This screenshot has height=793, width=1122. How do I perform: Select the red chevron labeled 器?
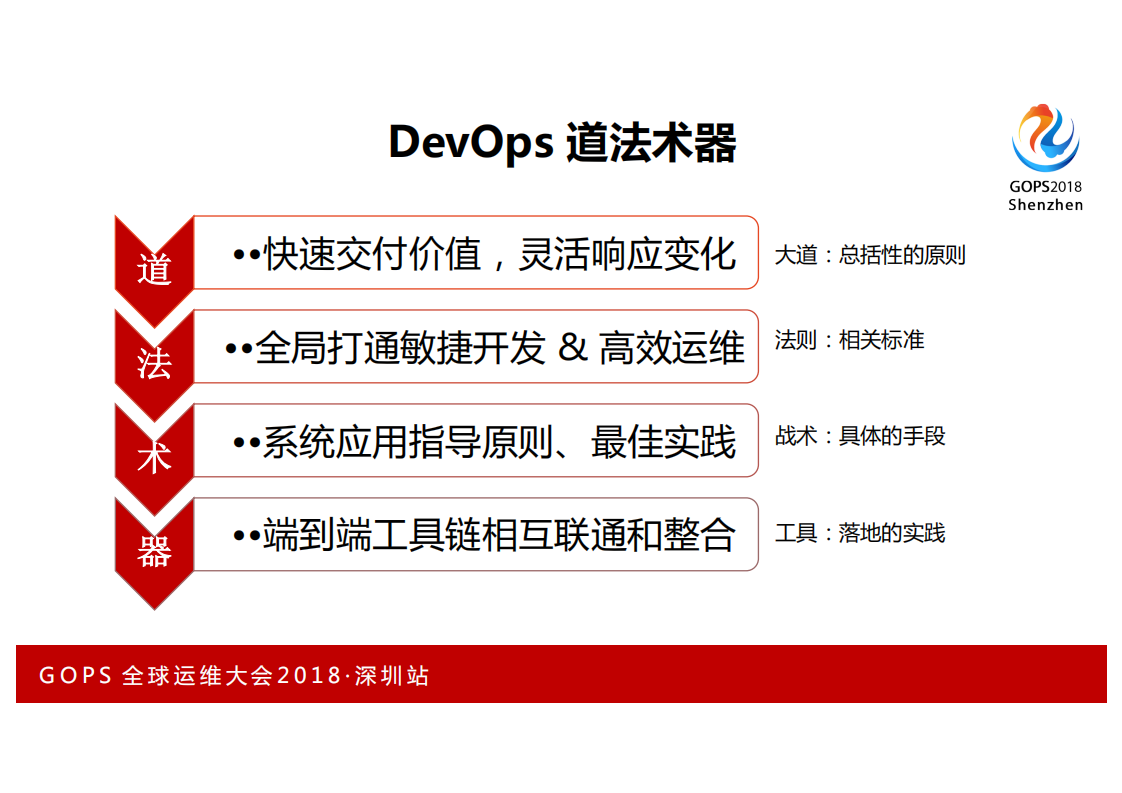[155, 543]
